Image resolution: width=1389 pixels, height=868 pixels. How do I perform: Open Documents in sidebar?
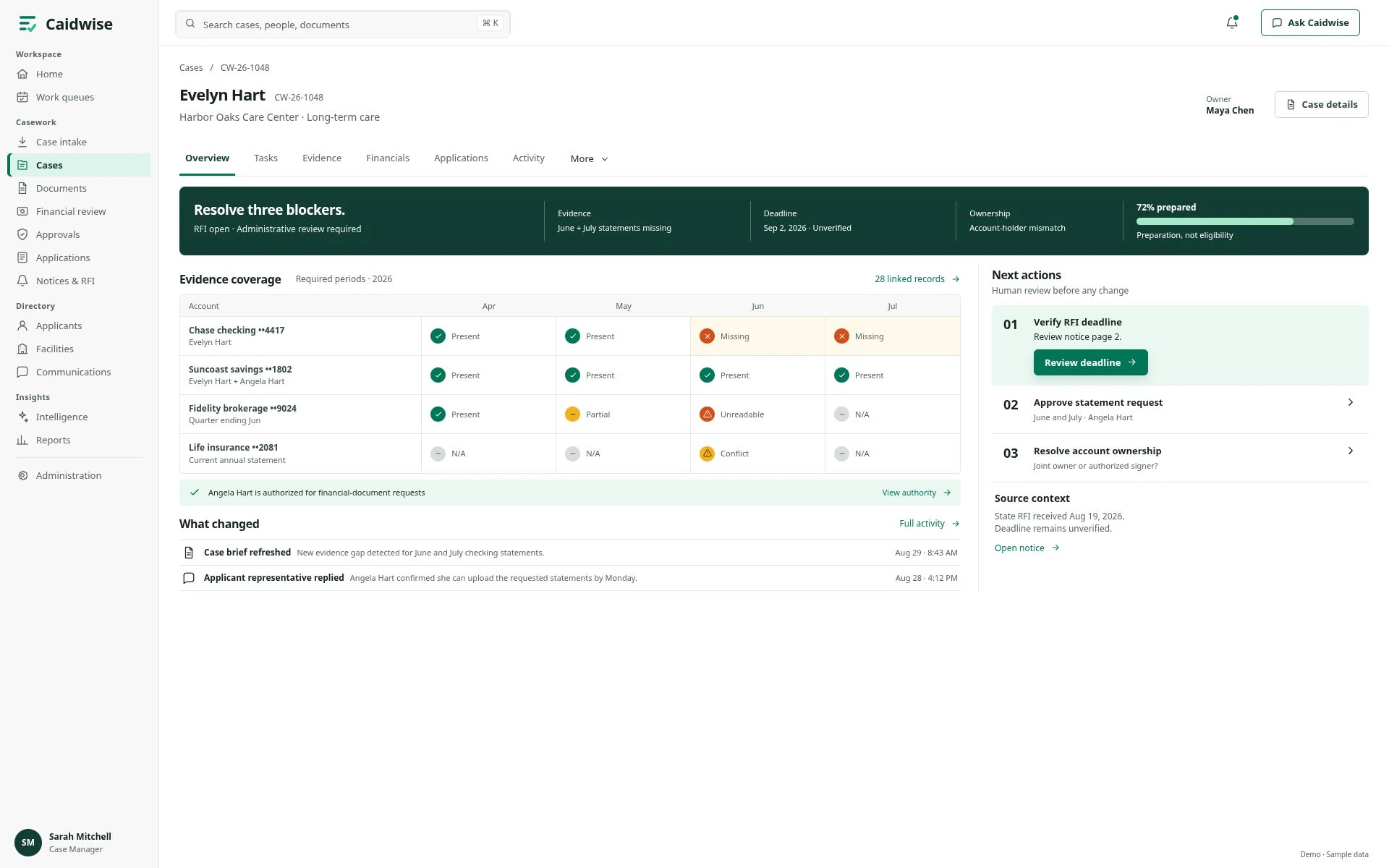pyautogui.click(x=80, y=188)
